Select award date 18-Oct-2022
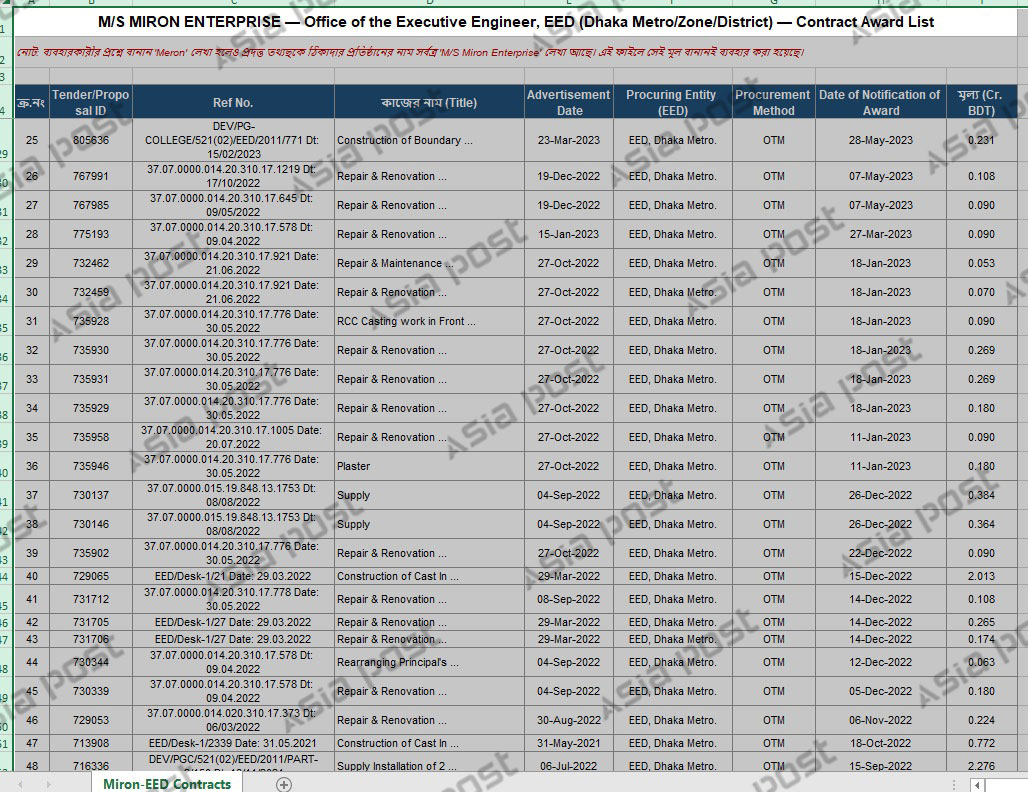Image resolution: width=1028 pixels, height=792 pixels. point(880,743)
